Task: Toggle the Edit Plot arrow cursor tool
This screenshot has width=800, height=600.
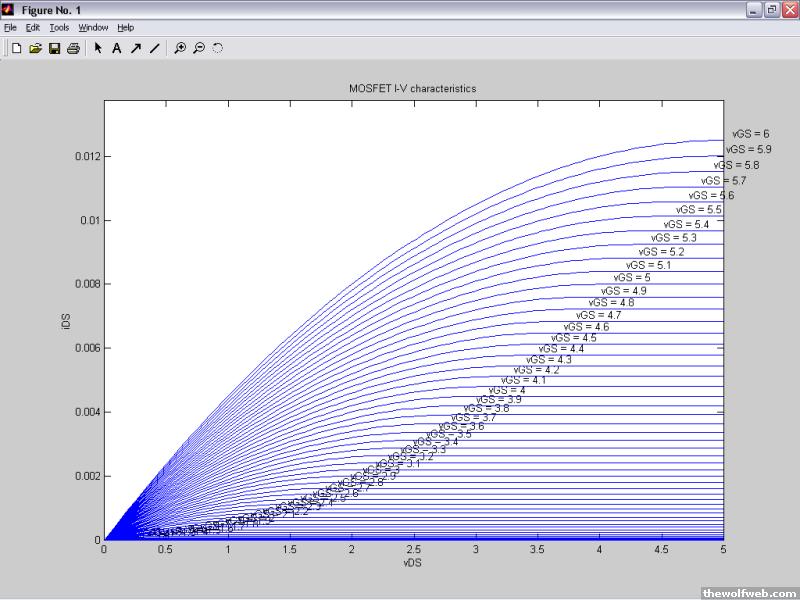Action: tap(98, 47)
